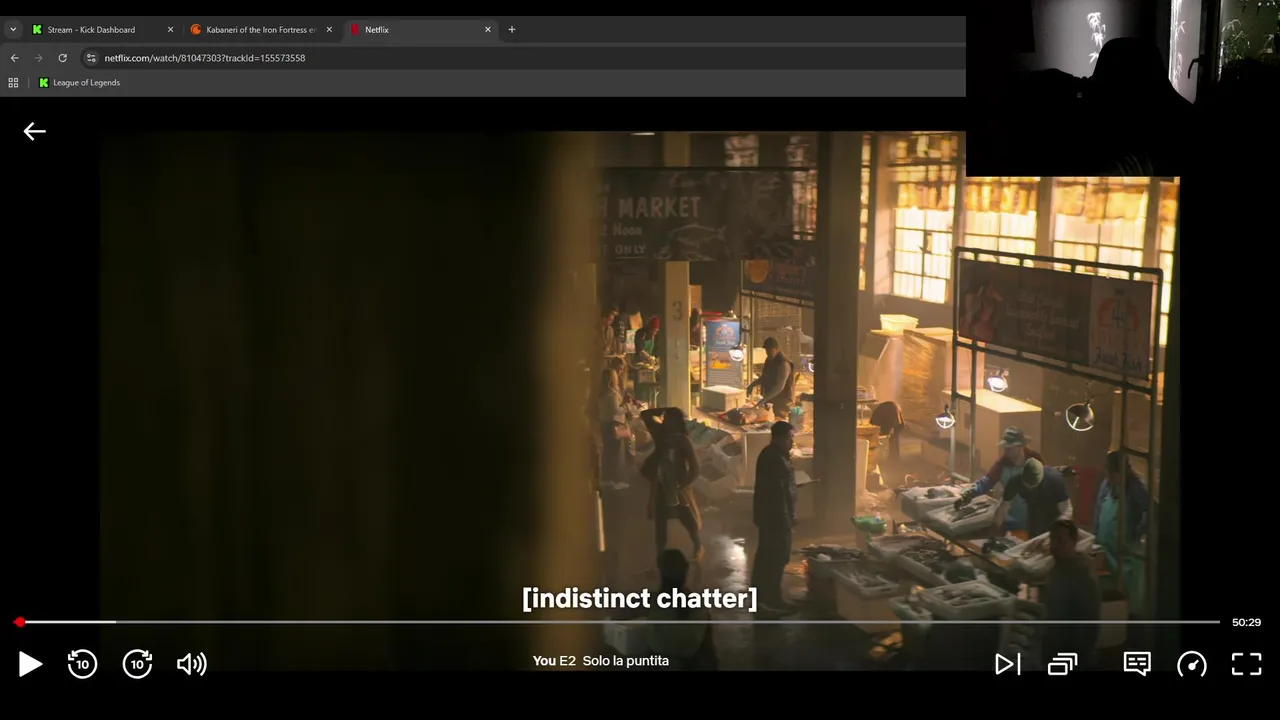Open playback speed control
This screenshot has width=1280, height=720.
click(x=1192, y=664)
